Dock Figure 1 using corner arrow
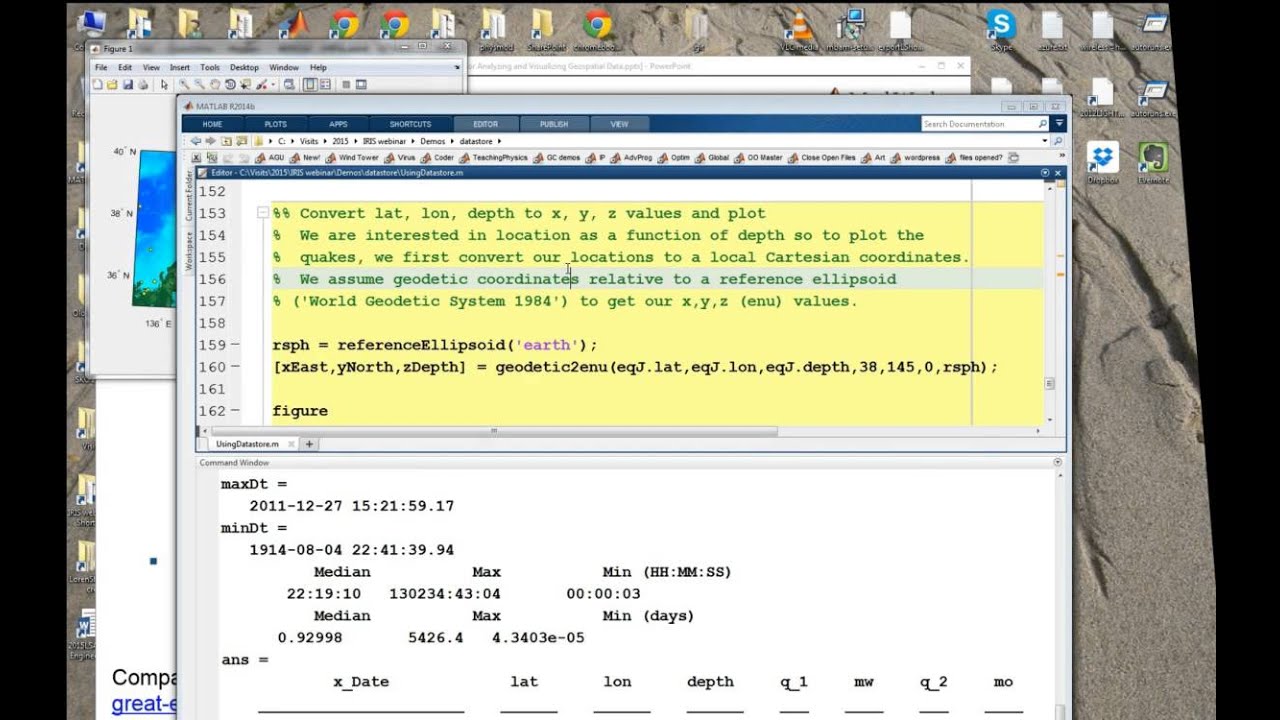Viewport: 1280px width, 720px height. tap(457, 67)
